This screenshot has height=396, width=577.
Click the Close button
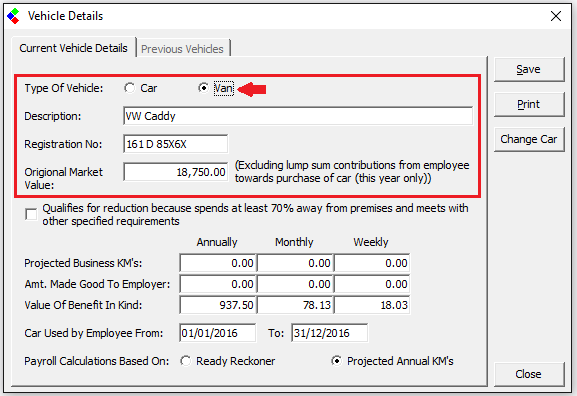coord(528,374)
